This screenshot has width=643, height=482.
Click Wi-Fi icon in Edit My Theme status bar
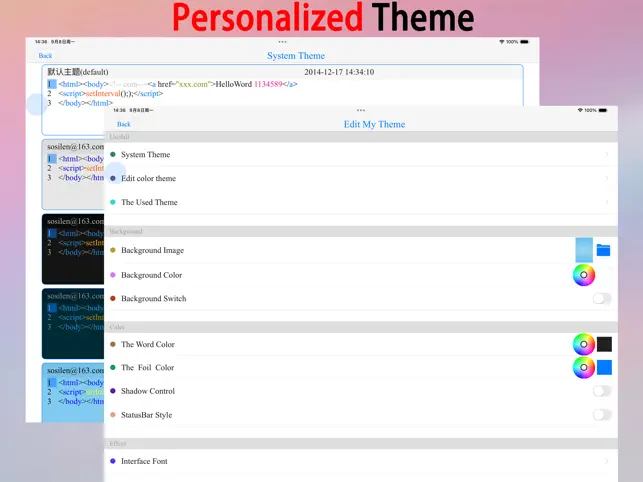(580, 110)
